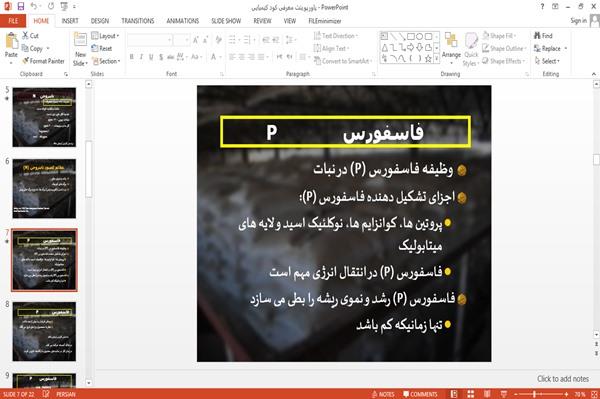Click Fit slide to window icon

coord(594,394)
